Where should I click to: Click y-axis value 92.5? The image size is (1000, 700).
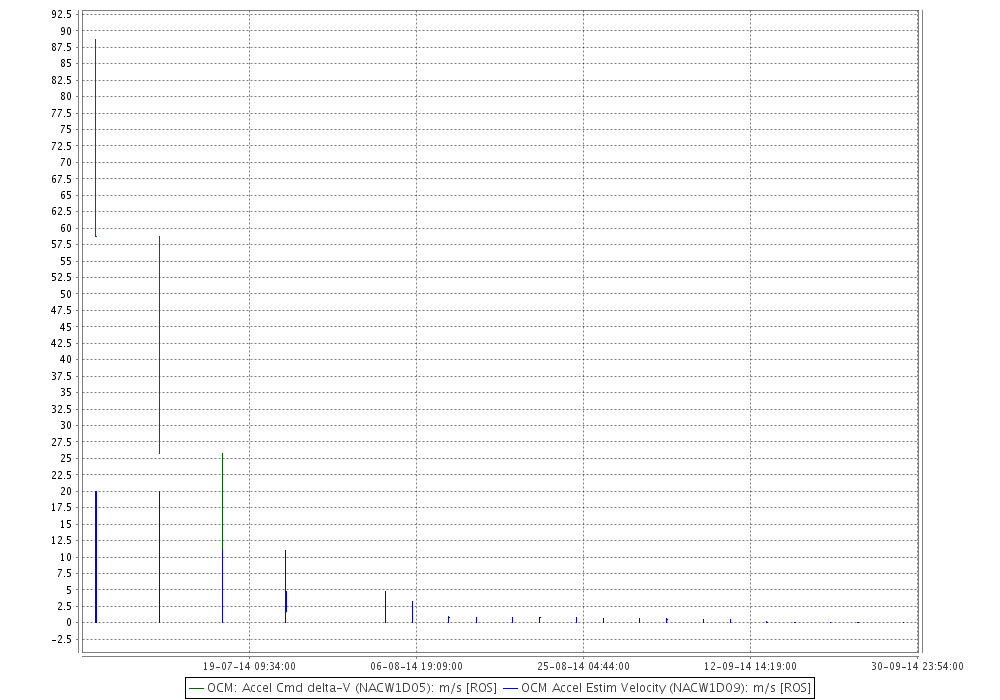point(62,14)
